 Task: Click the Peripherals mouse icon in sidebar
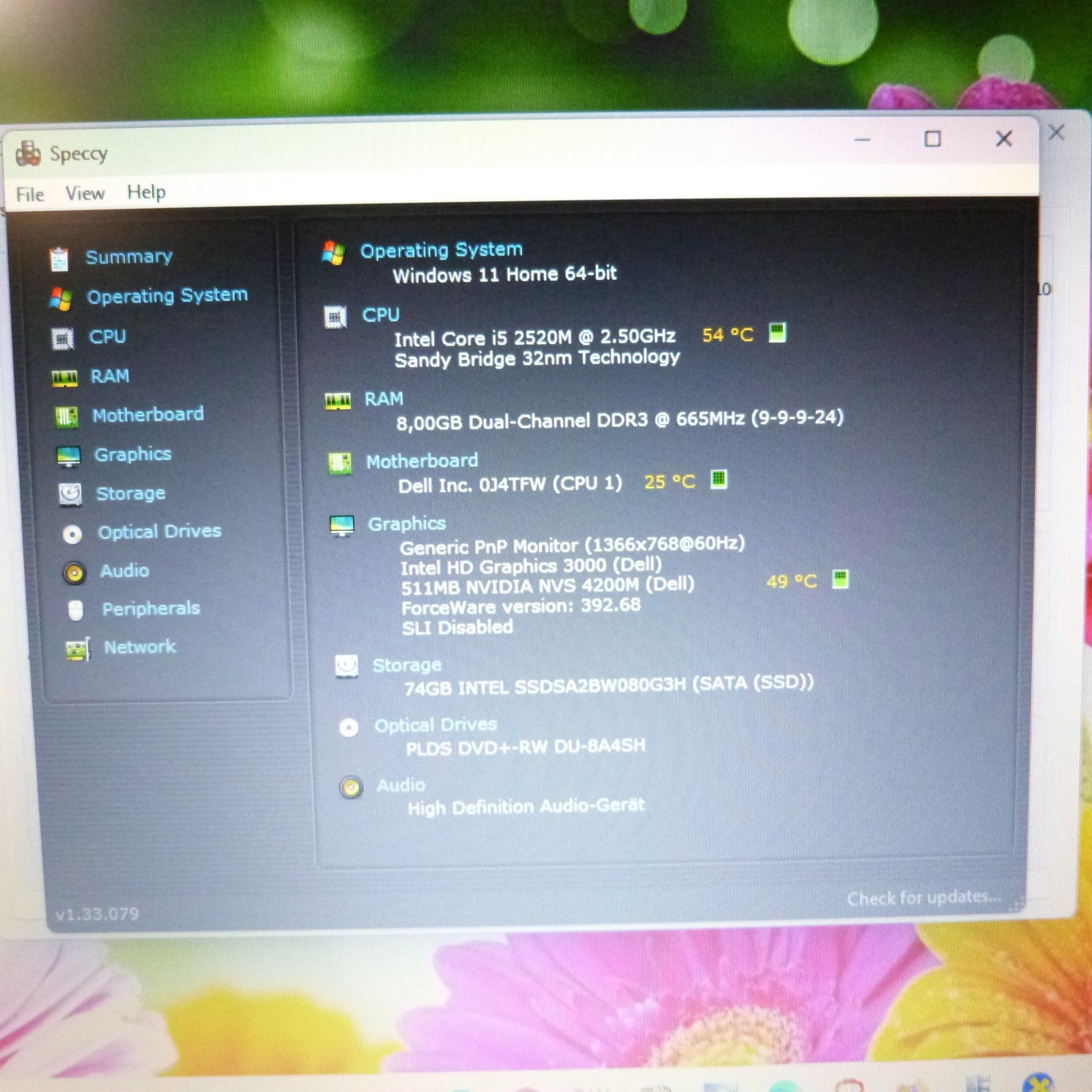(76, 610)
